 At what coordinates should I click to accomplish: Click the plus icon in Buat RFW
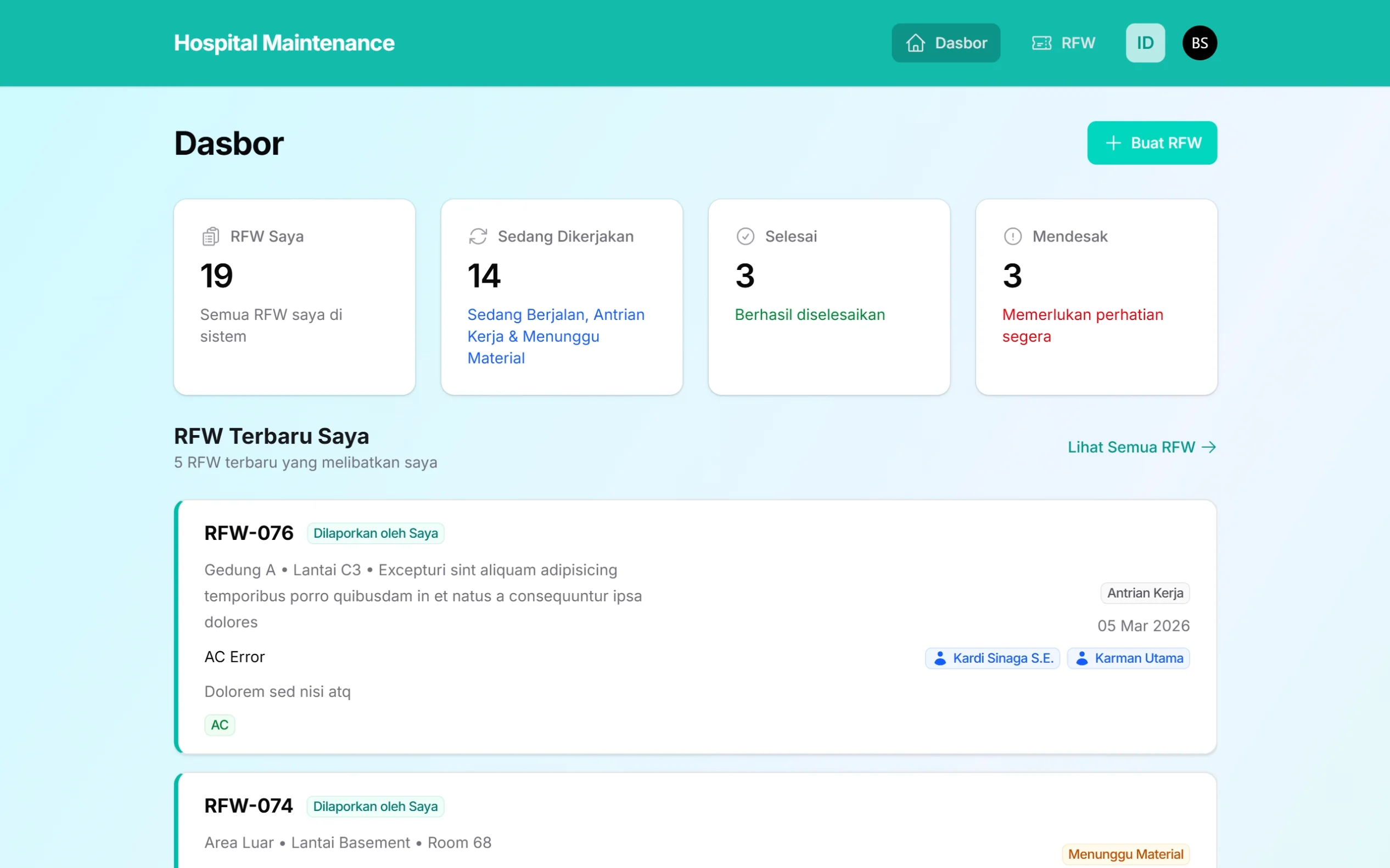click(x=1113, y=143)
